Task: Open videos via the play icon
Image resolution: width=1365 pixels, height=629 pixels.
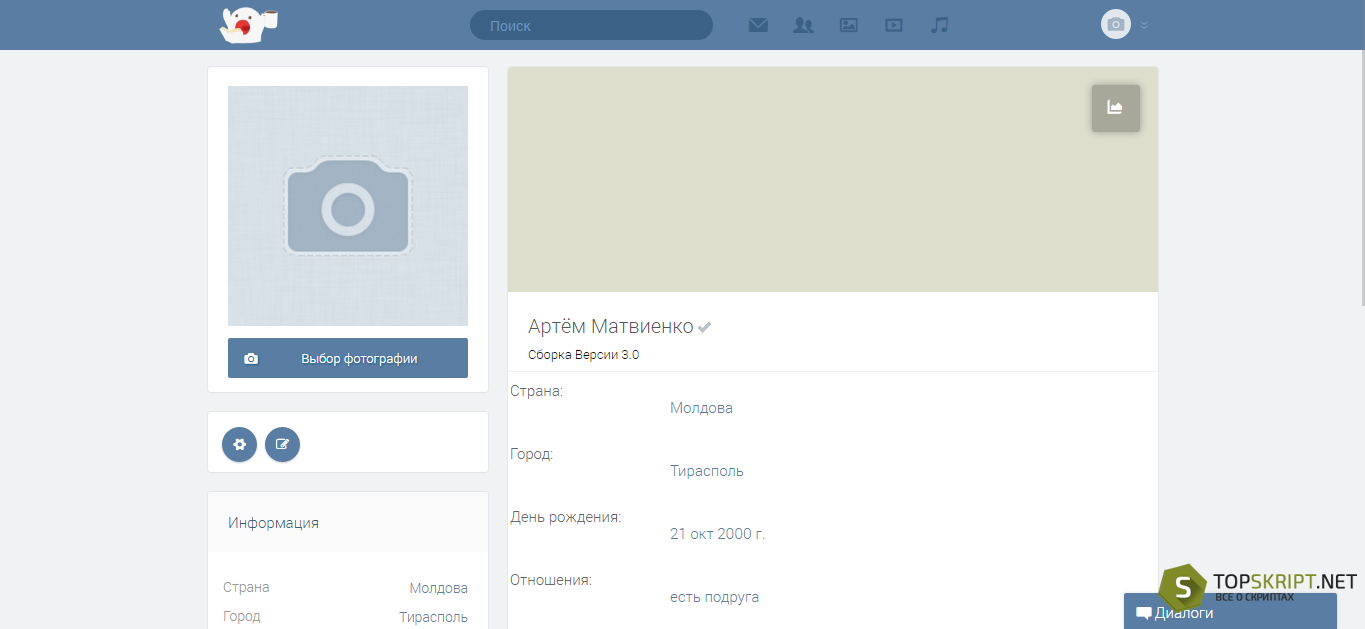Action: 893,25
